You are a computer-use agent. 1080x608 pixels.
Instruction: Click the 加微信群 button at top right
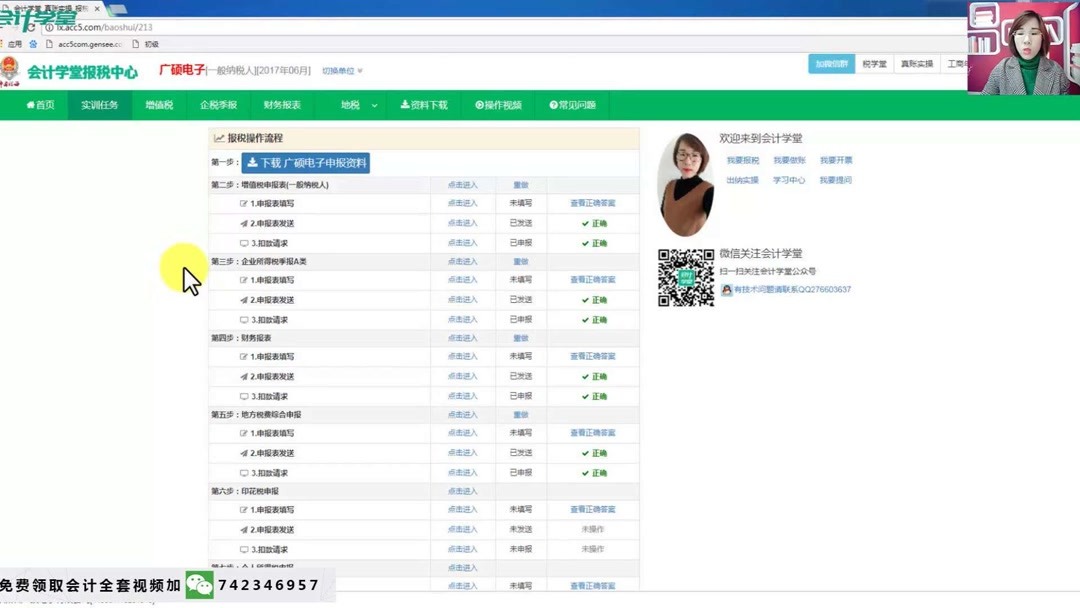click(x=832, y=63)
